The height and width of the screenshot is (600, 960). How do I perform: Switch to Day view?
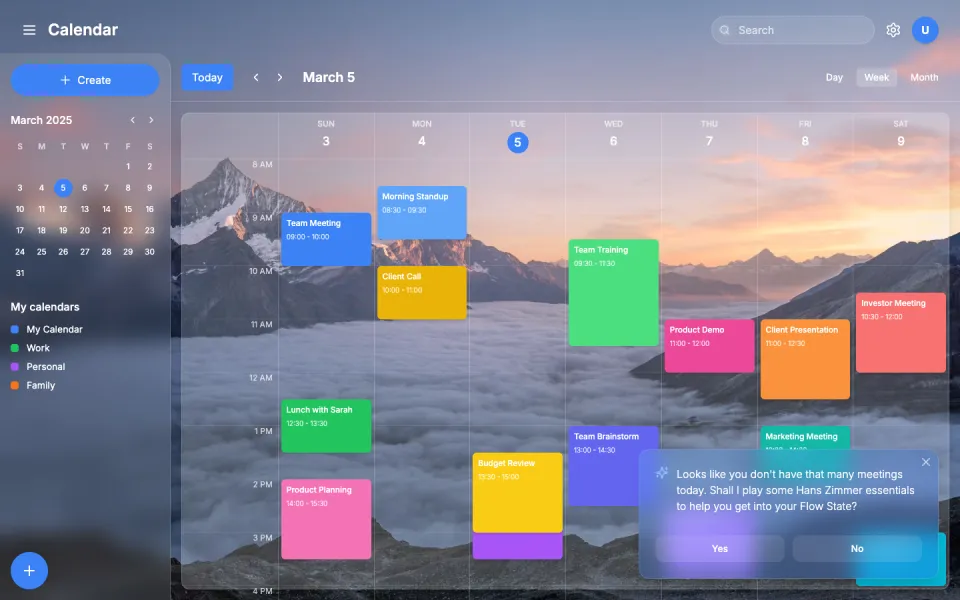pyautogui.click(x=834, y=77)
